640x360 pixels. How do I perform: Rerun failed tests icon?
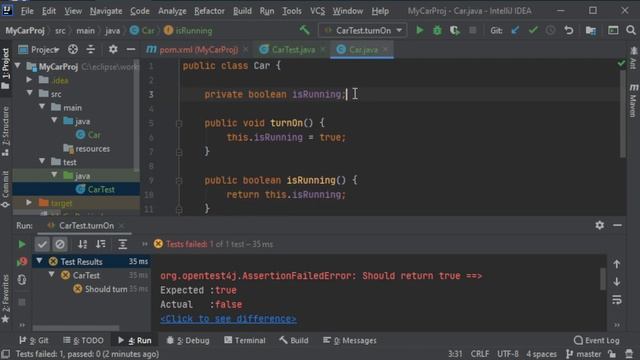(x=22, y=262)
